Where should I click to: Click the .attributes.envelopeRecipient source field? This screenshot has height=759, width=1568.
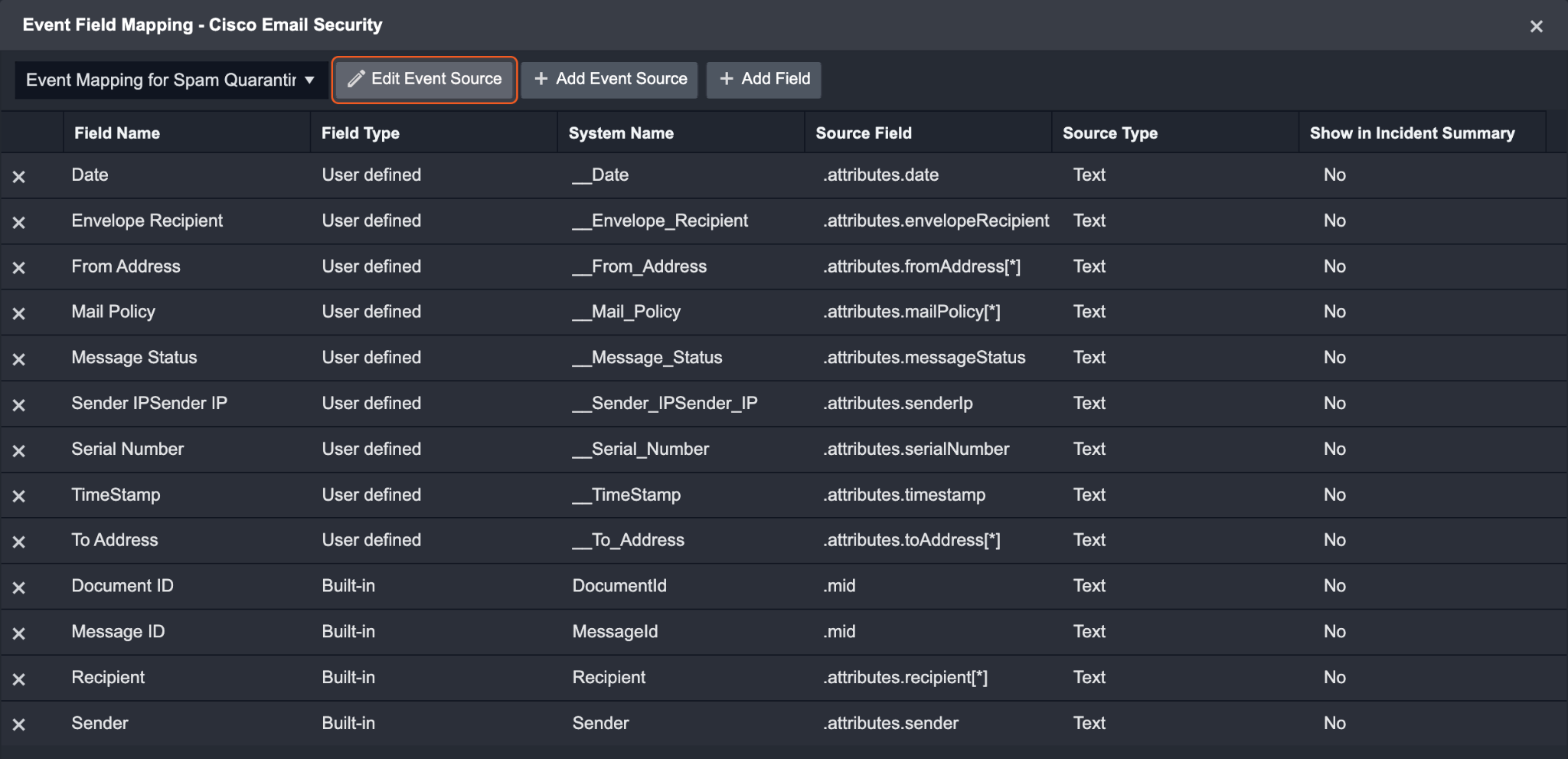(936, 221)
